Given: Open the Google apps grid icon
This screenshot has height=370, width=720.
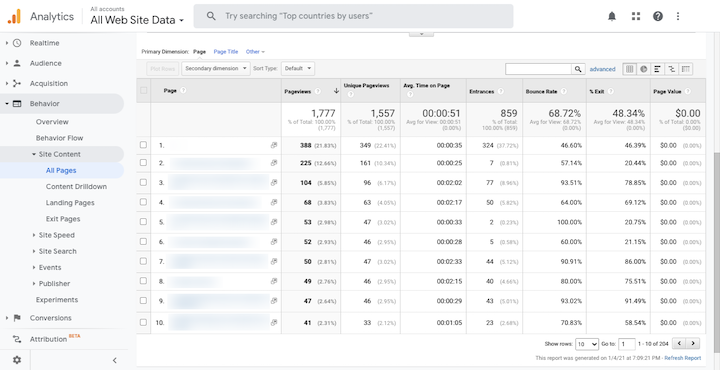Looking at the screenshot, I should (636, 17).
